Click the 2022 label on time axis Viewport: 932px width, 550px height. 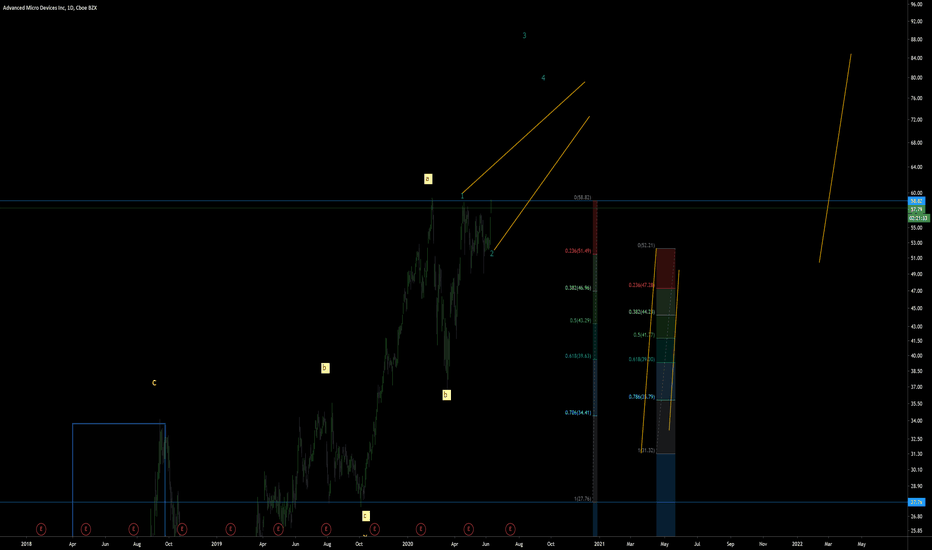click(797, 543)
